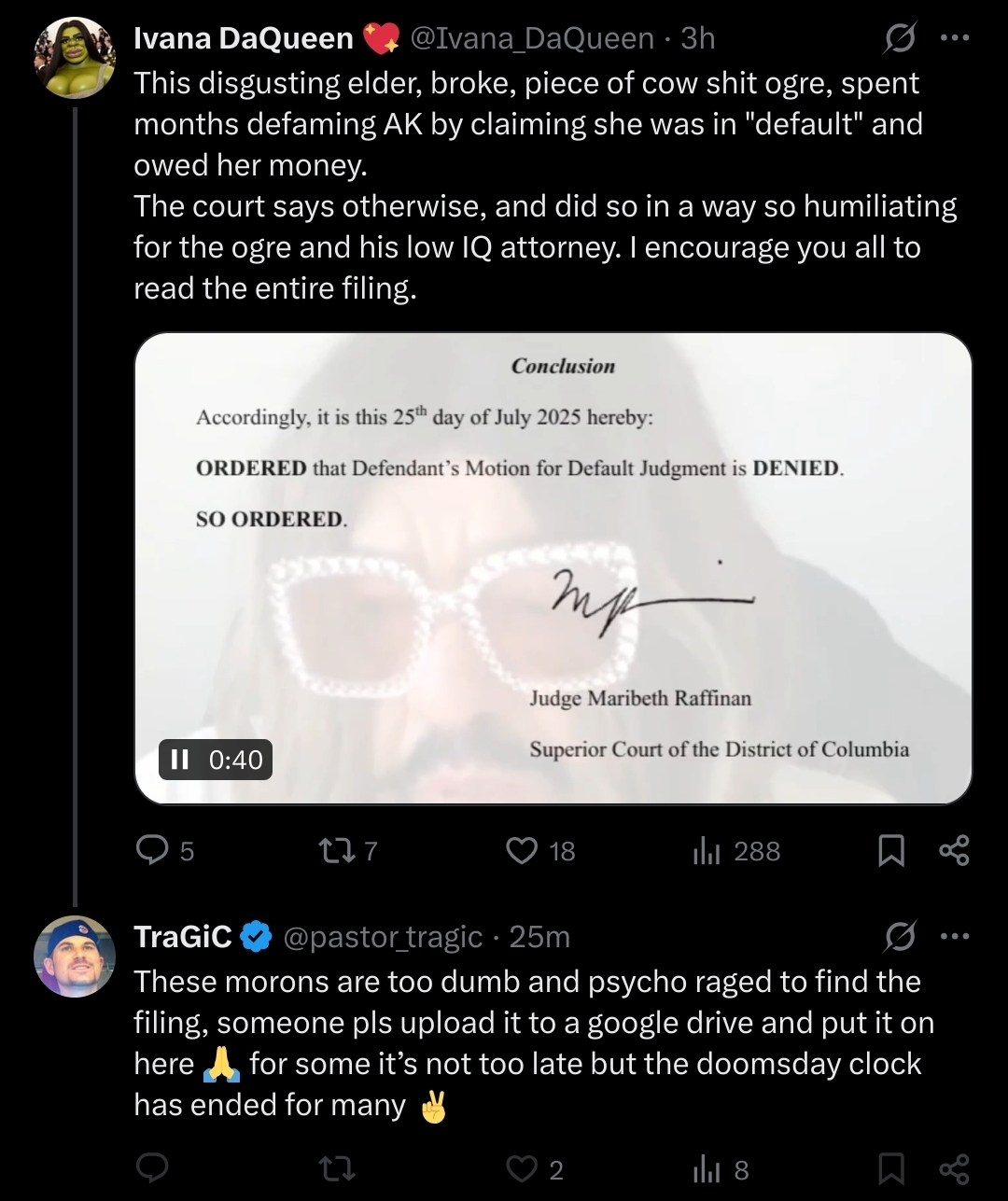1008x1201 pixels.
Task: Repost TraGiC's reply
Action: pos(333,1169)
